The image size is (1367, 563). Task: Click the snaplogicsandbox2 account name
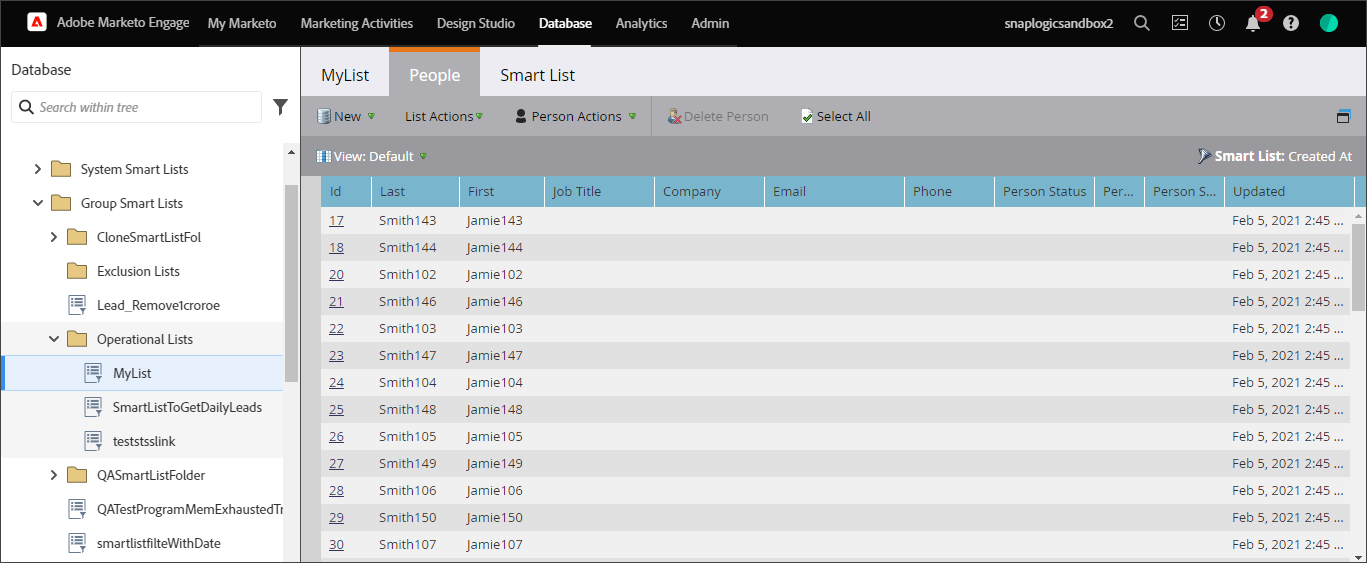[1059, 23]
